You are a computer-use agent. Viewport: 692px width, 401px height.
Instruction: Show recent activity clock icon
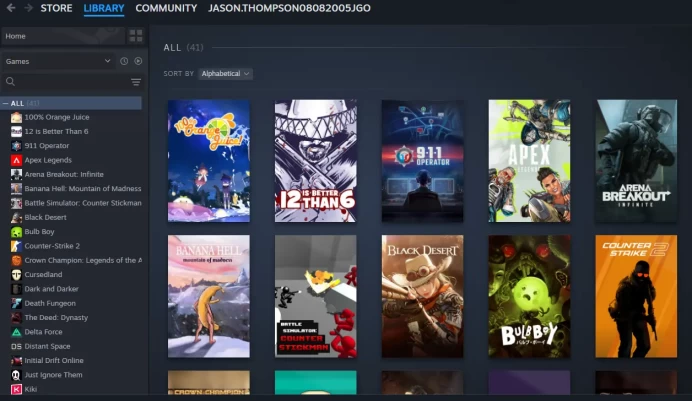coord(124,61)
